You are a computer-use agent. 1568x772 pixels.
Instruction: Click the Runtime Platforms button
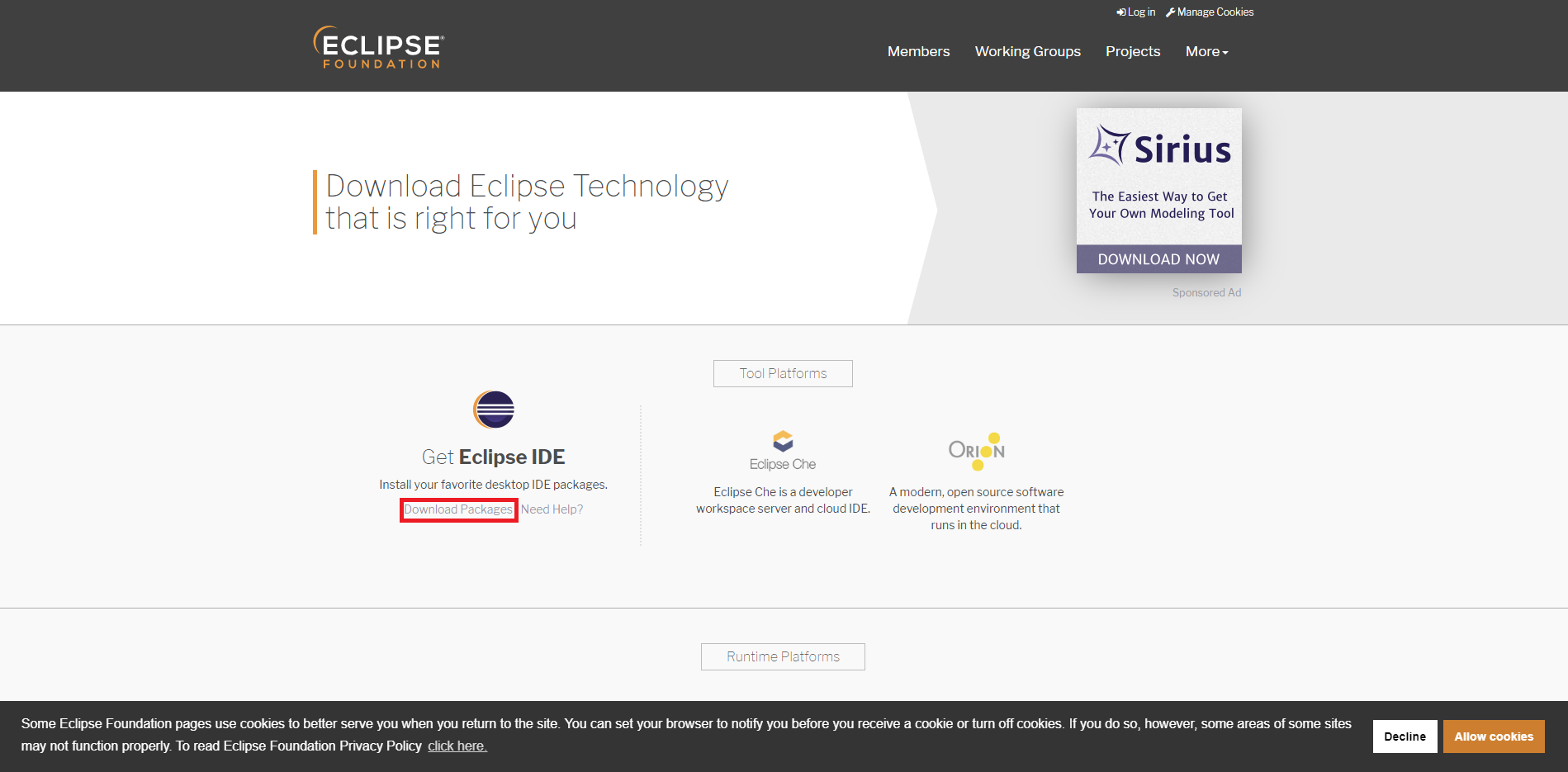pos(783,656)
